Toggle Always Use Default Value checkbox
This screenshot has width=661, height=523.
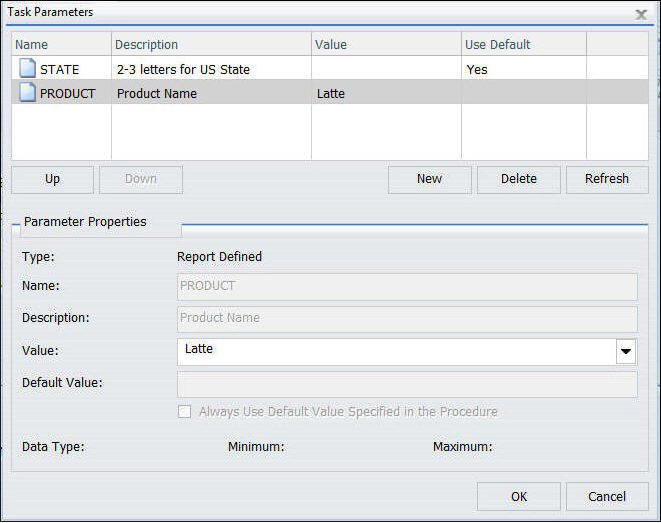pyautogui.click(x=184, y=411)
